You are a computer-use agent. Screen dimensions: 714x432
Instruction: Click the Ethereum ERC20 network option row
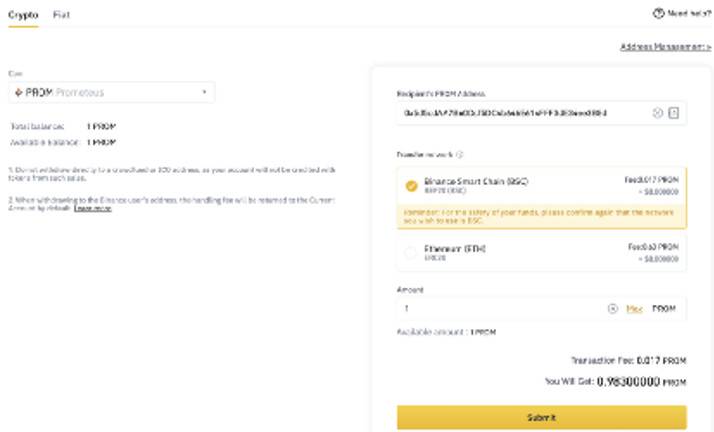[x=541, y=253]
